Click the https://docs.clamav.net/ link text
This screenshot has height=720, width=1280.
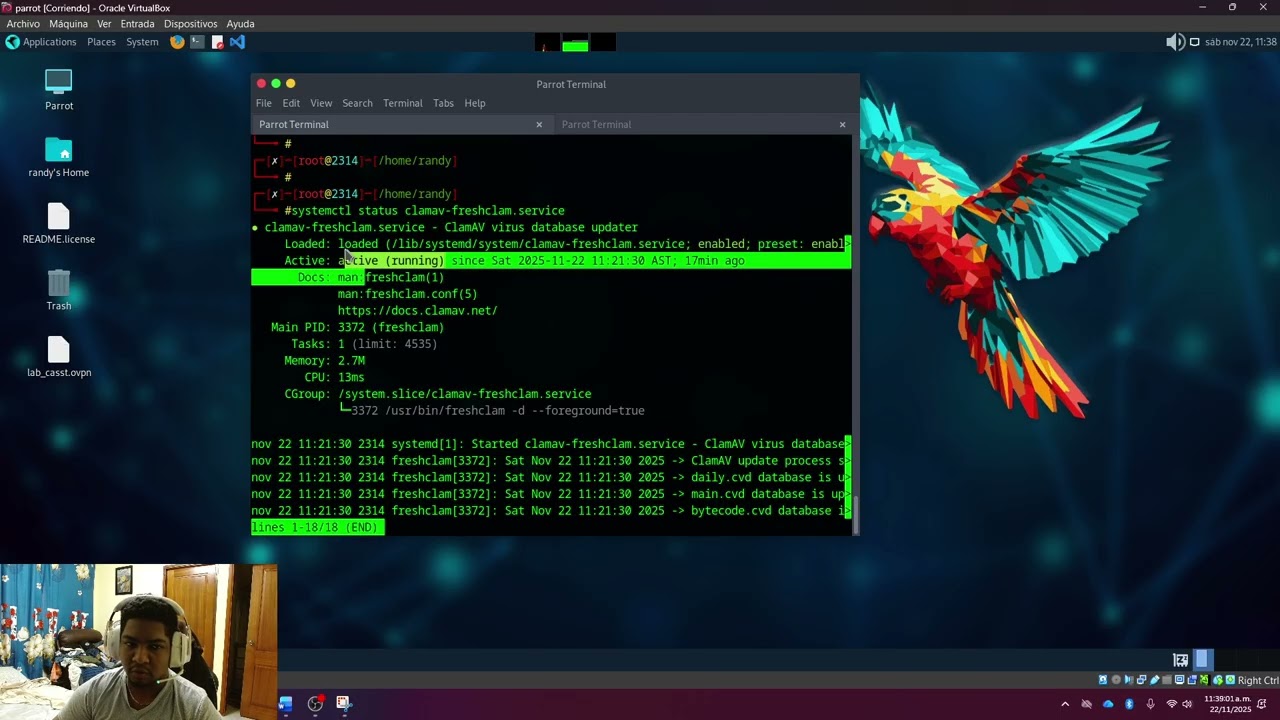point(417,311)
